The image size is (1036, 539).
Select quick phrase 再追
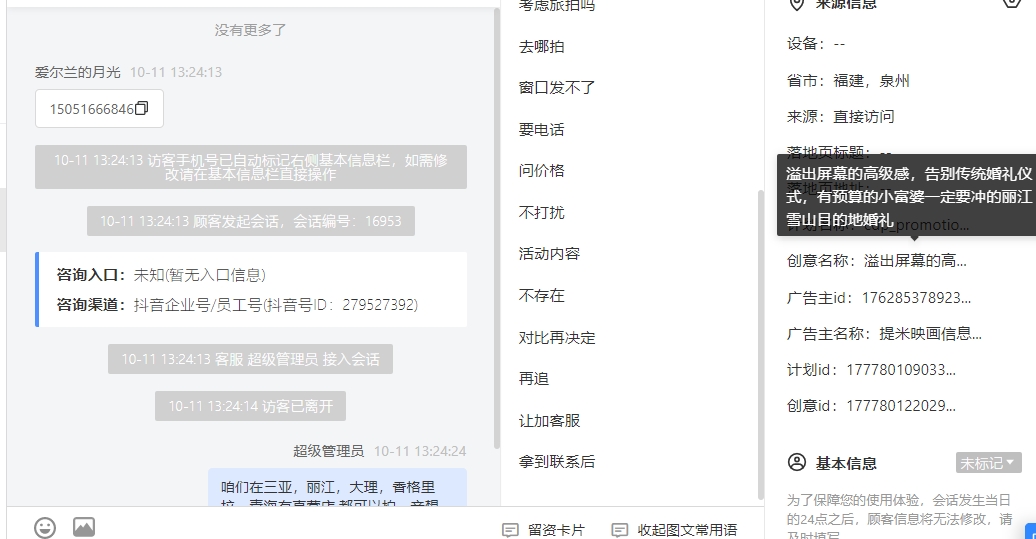coord(534,378)
